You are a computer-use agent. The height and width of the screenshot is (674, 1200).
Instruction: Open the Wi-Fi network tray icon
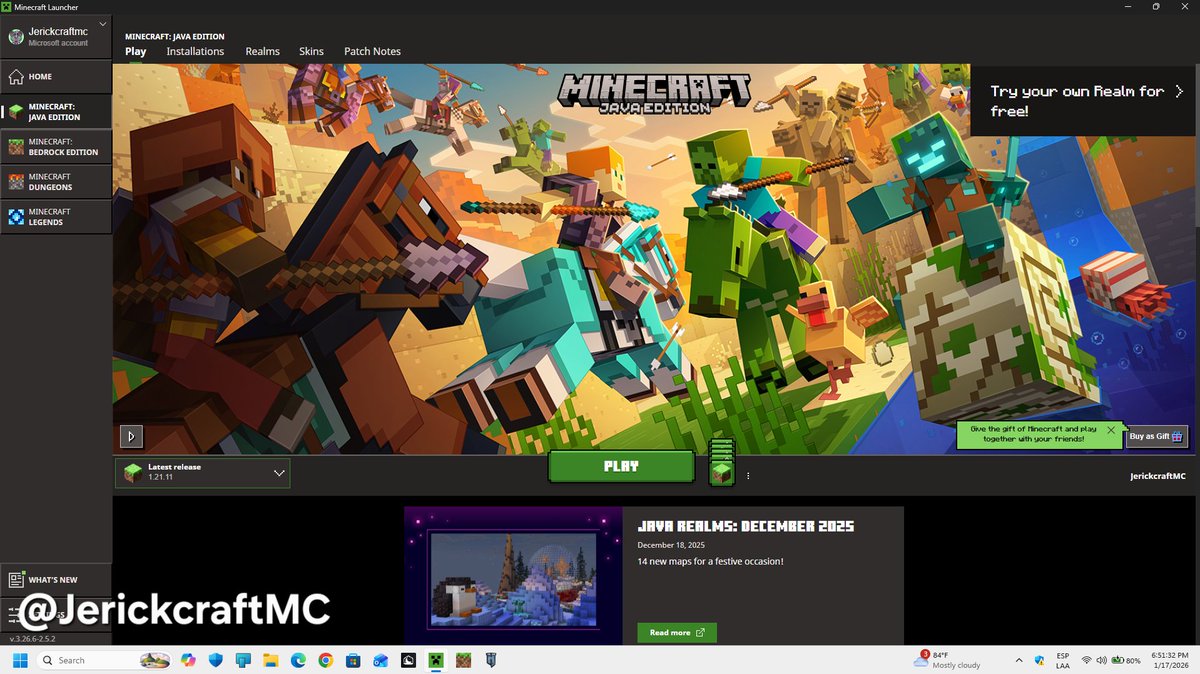tap(1086, 660)
